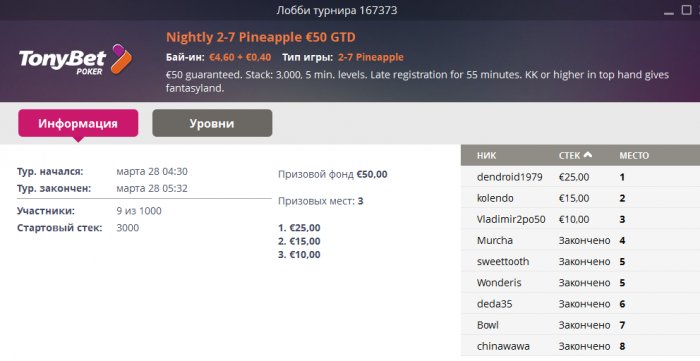The height and width of the screenshot is (361, 700).
Task: Click the Nightly 2-7 Pineapple €50 GTD title
Action: point(261,37)
